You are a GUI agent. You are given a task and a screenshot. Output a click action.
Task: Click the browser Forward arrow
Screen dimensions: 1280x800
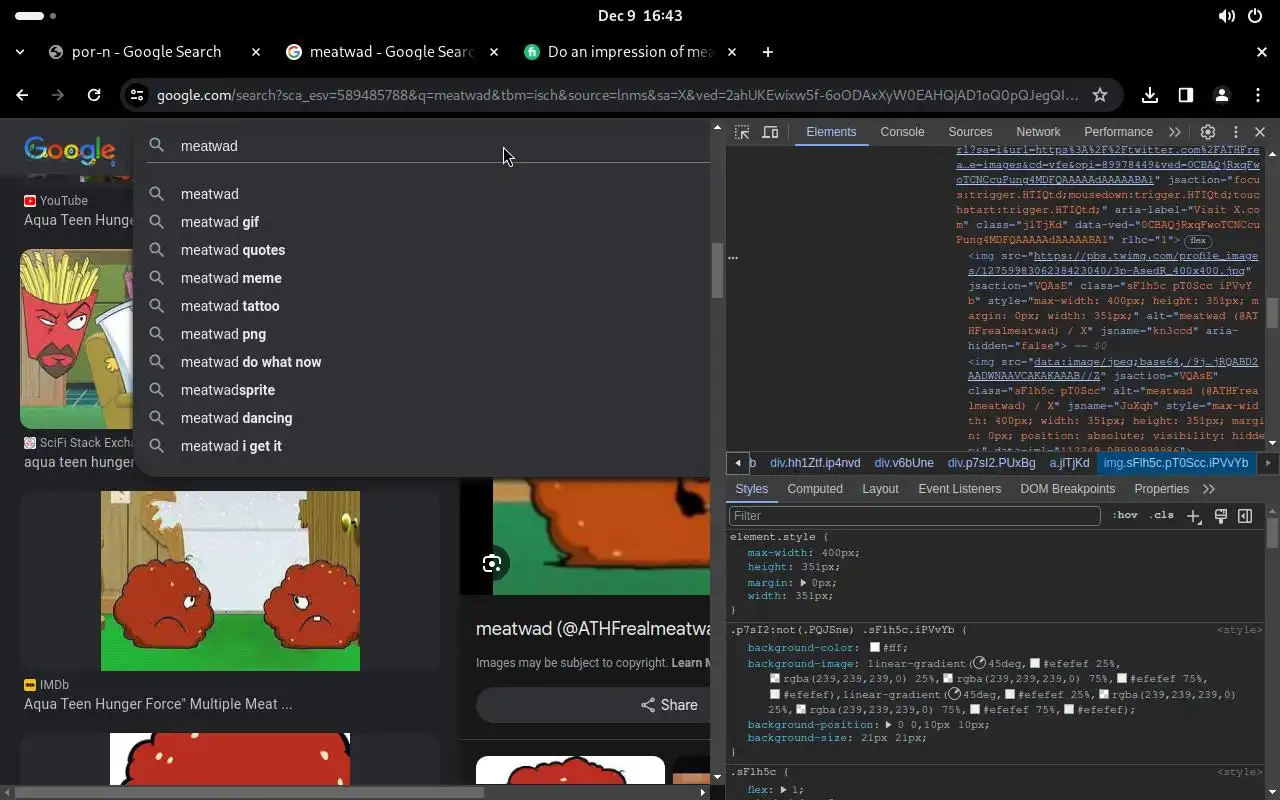[58, 95]
